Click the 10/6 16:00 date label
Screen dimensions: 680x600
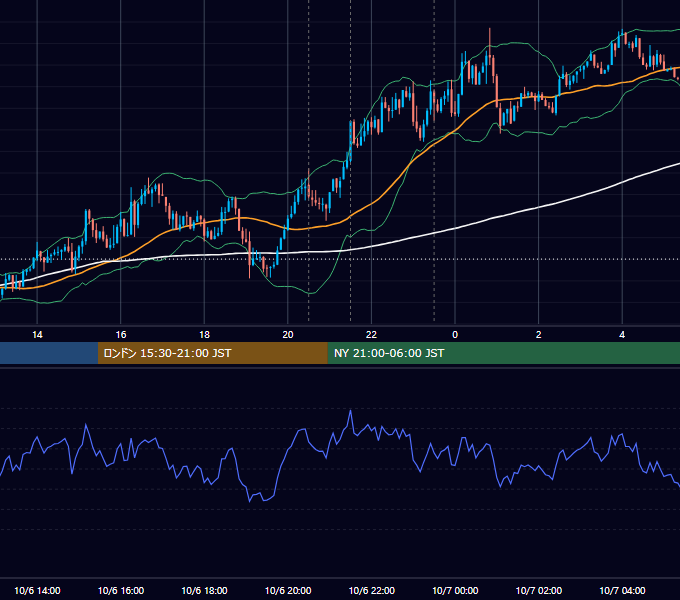[x=121, y=590]
